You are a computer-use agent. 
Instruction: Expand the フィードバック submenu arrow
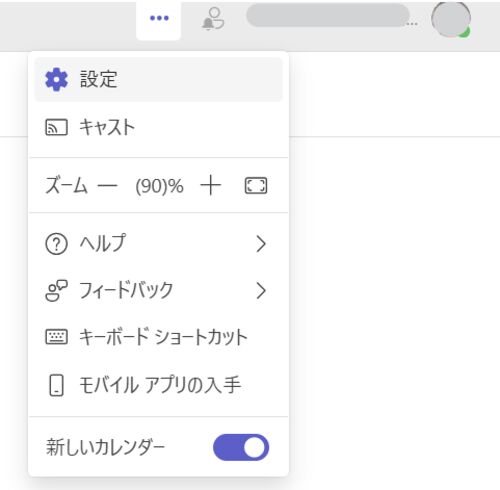(x=261, y=291)
